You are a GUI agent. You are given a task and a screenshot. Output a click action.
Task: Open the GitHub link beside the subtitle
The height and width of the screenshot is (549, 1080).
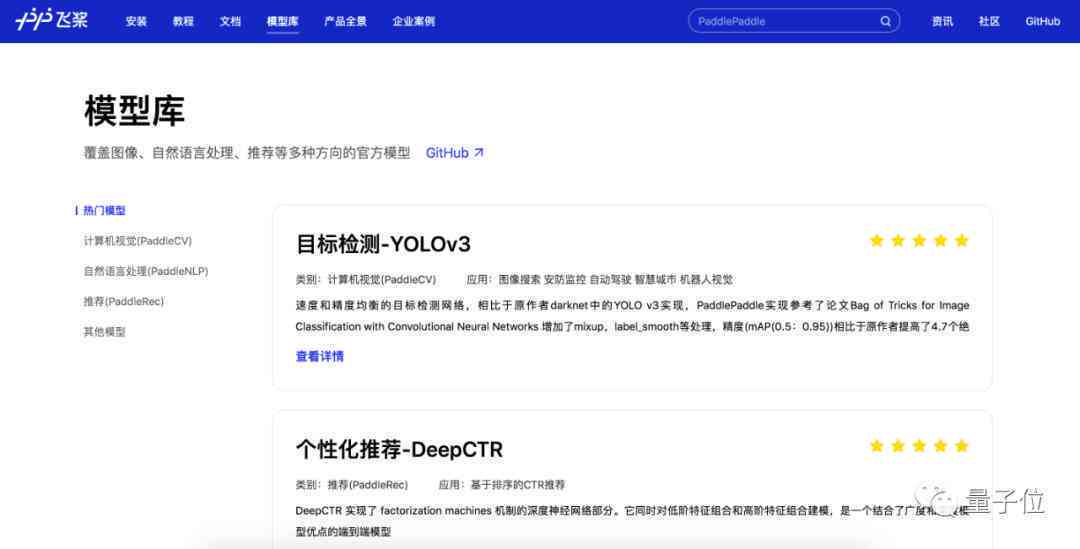[455, 153]
